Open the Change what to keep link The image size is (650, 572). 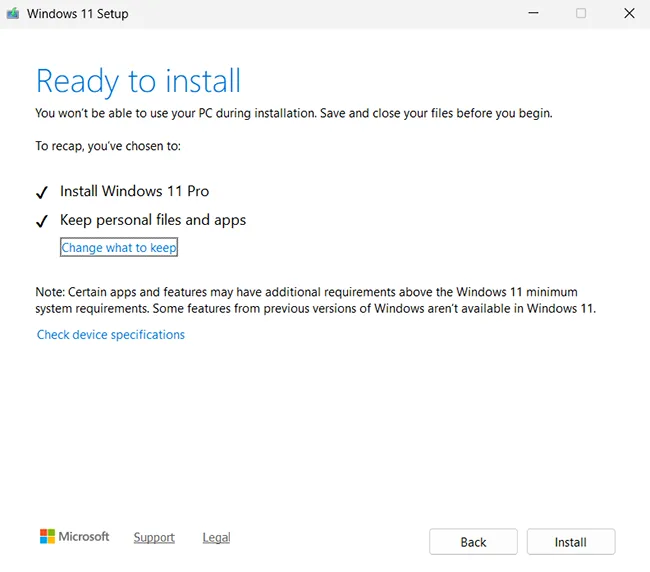click(x=119, y=247)
